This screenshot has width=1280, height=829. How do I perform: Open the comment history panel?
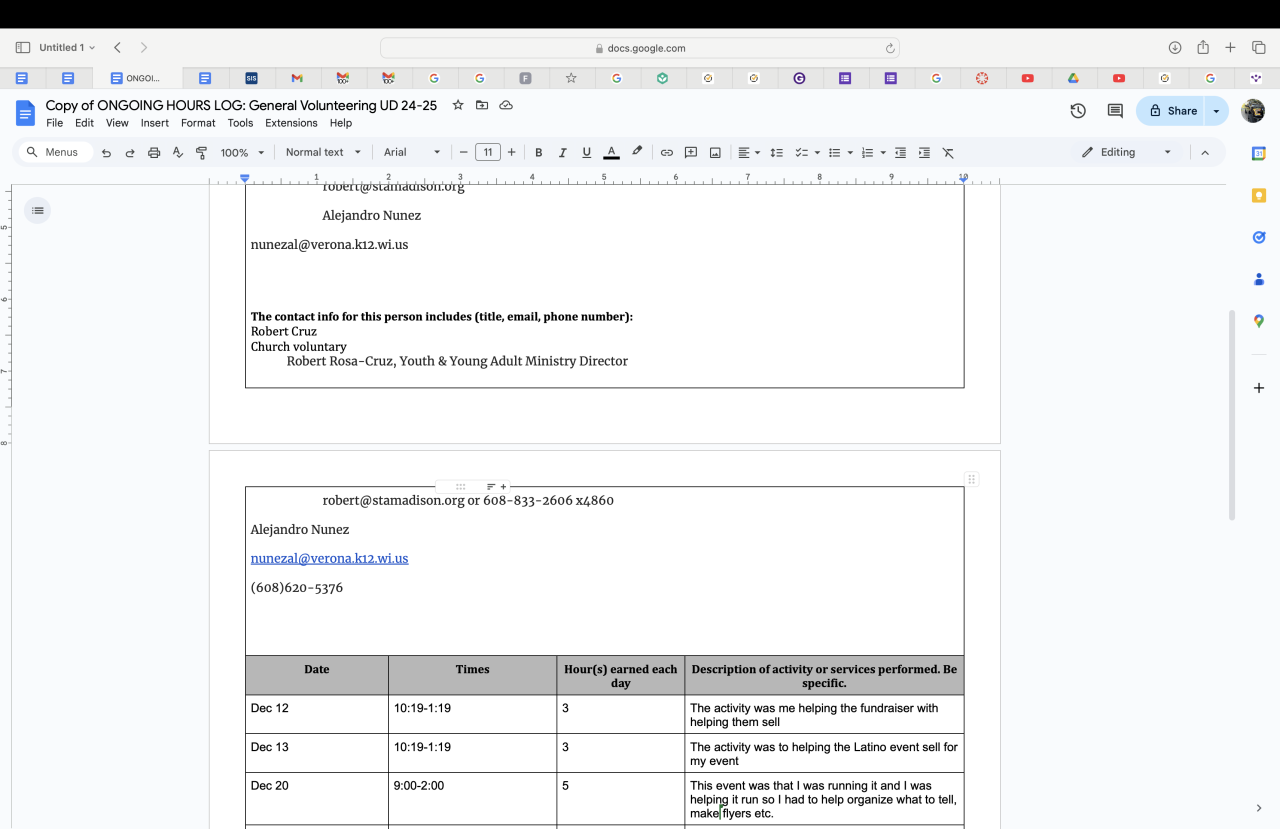click(x=1115, y=111)
